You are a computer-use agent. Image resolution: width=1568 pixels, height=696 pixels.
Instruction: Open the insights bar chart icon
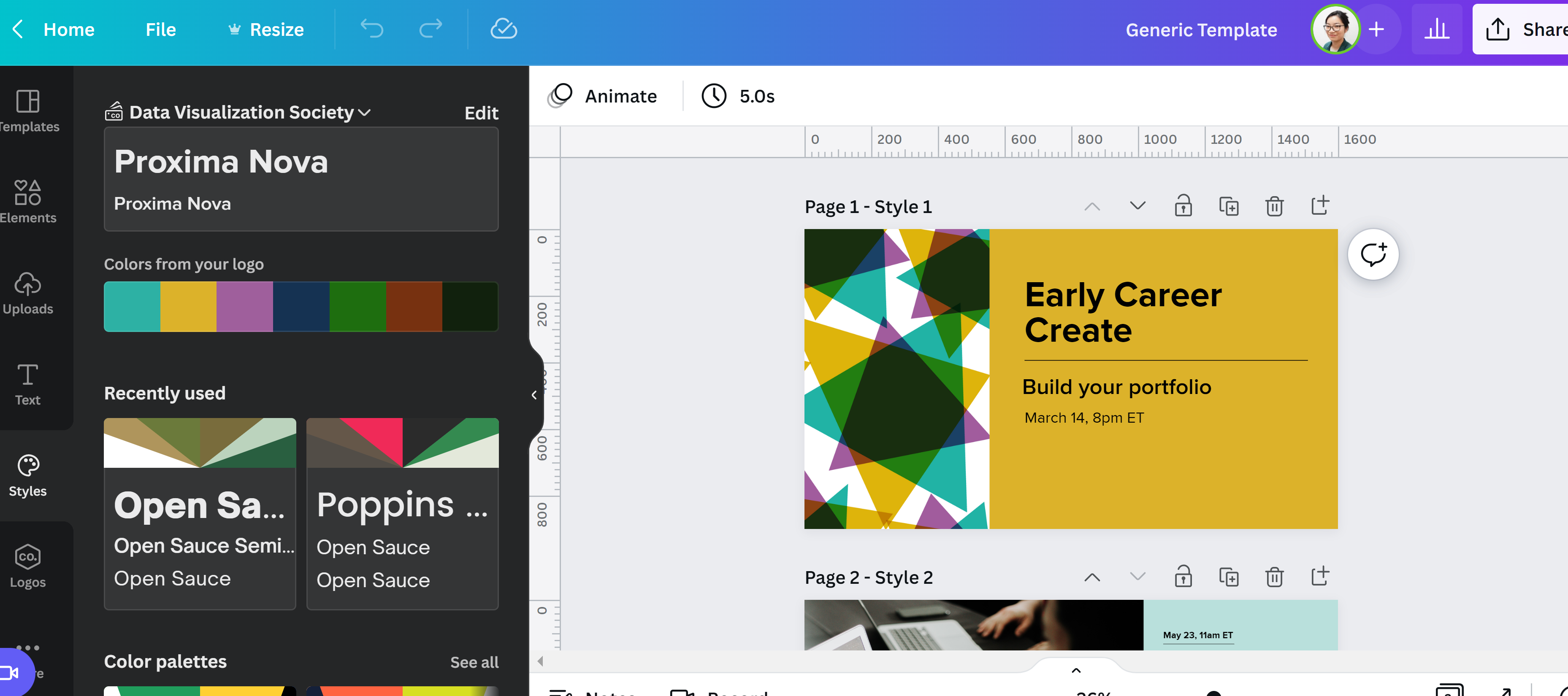(1436, 29)
